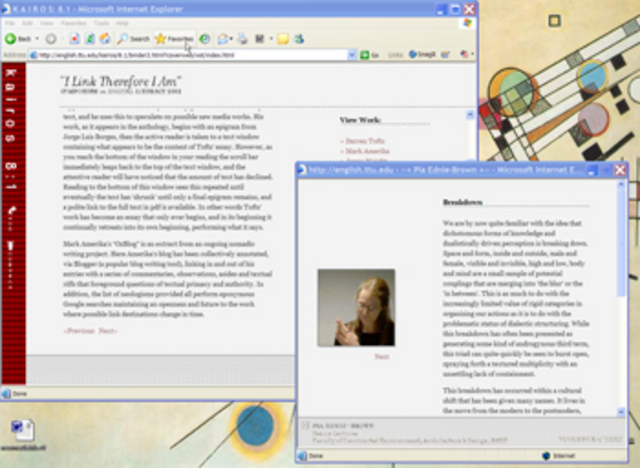Viewport: 640px width, 468px height.
Task: Open the Favorites menu
Action: (73, 23)
